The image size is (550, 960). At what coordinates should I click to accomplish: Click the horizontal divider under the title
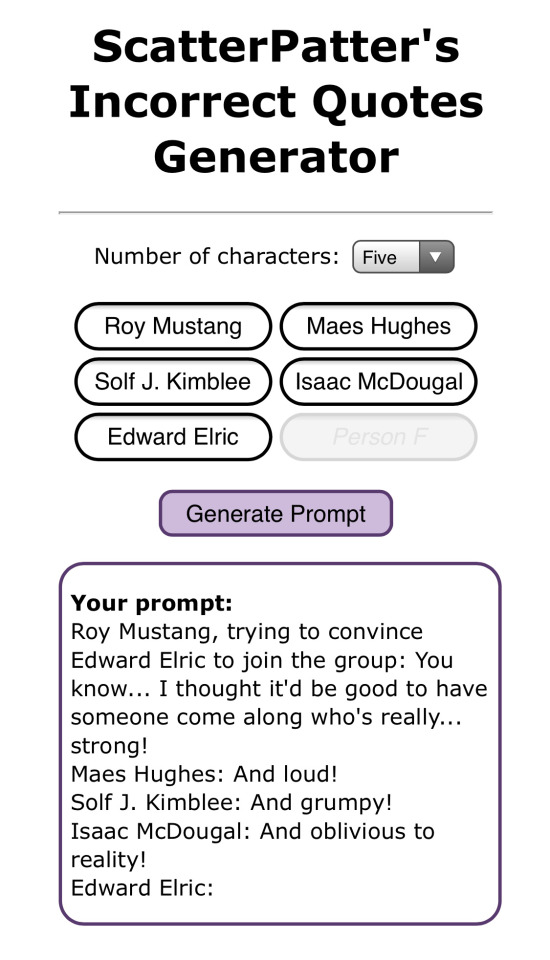point(276,212)
